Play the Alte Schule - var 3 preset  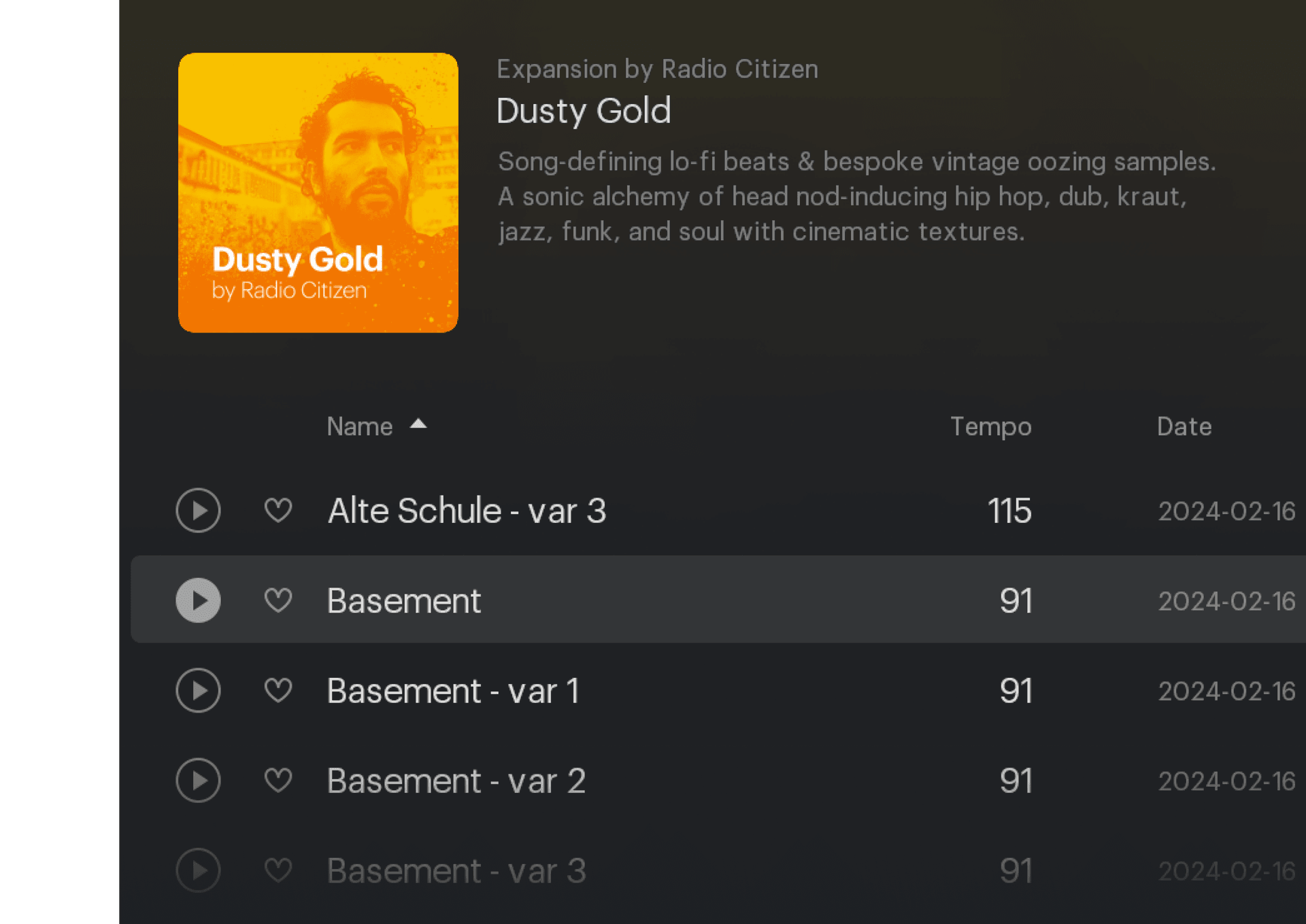coord(198,511)
